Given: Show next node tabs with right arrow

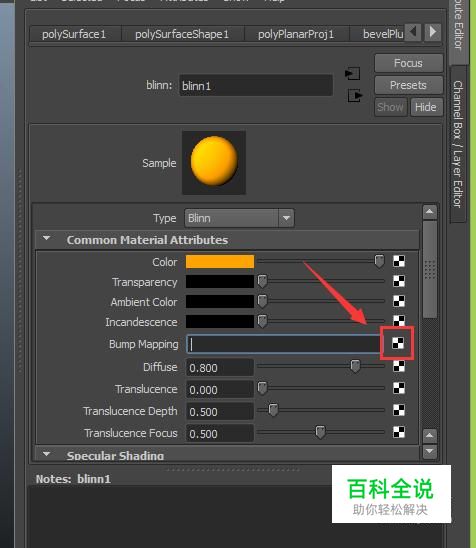Looking at the screenshot, I should 433,32.
